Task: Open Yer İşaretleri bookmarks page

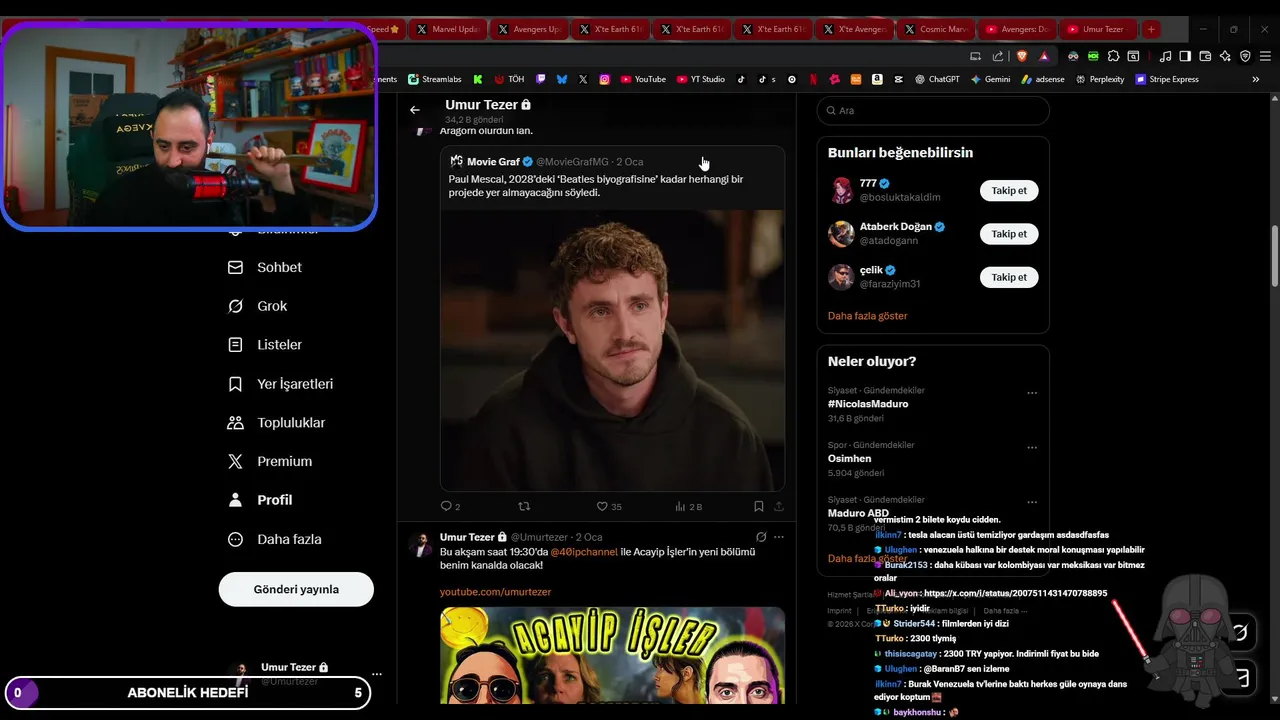Action: tap(280, 384)
